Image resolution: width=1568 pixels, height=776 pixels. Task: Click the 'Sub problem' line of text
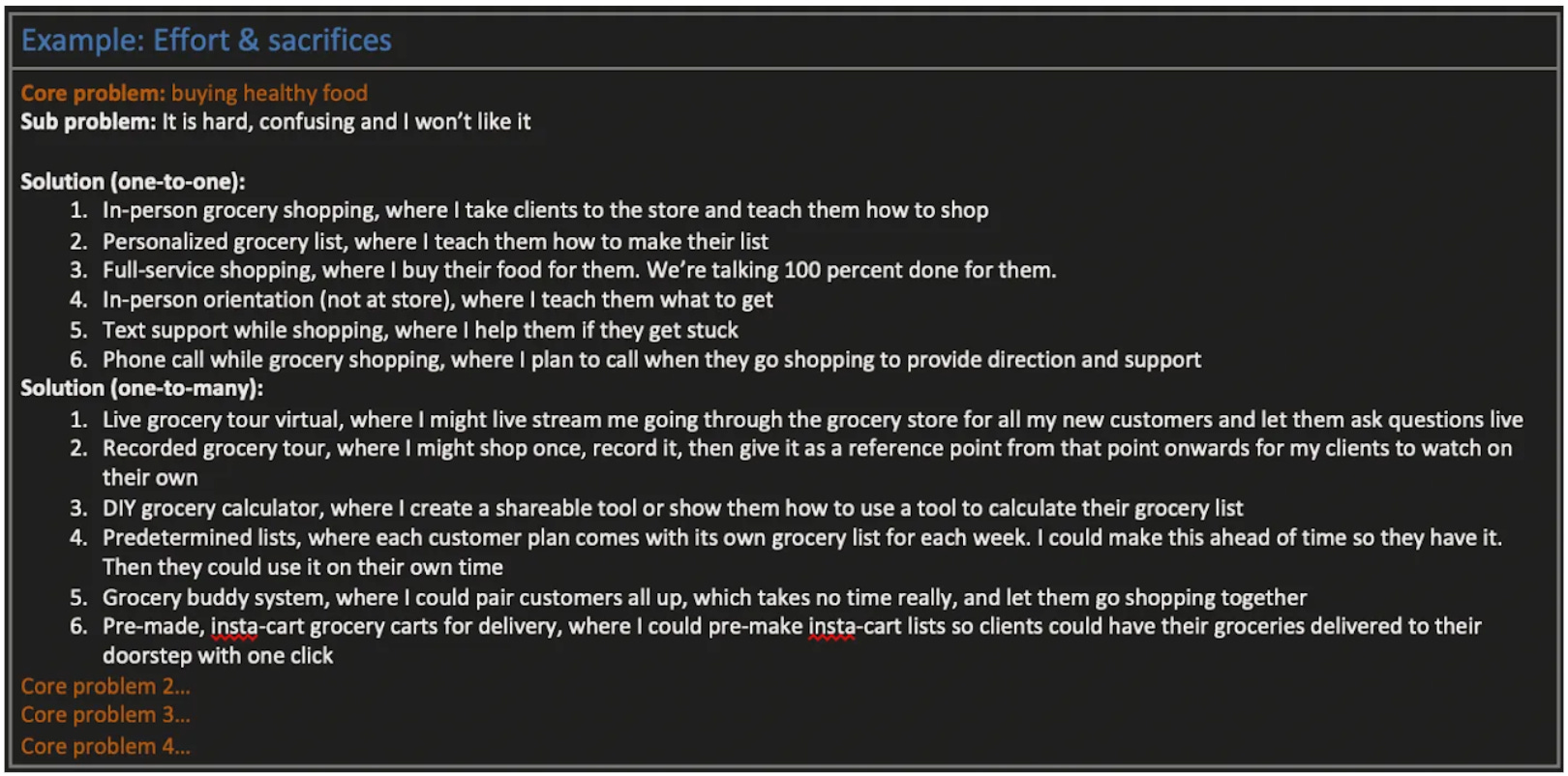pyautogui.click(x=276, y=122)
